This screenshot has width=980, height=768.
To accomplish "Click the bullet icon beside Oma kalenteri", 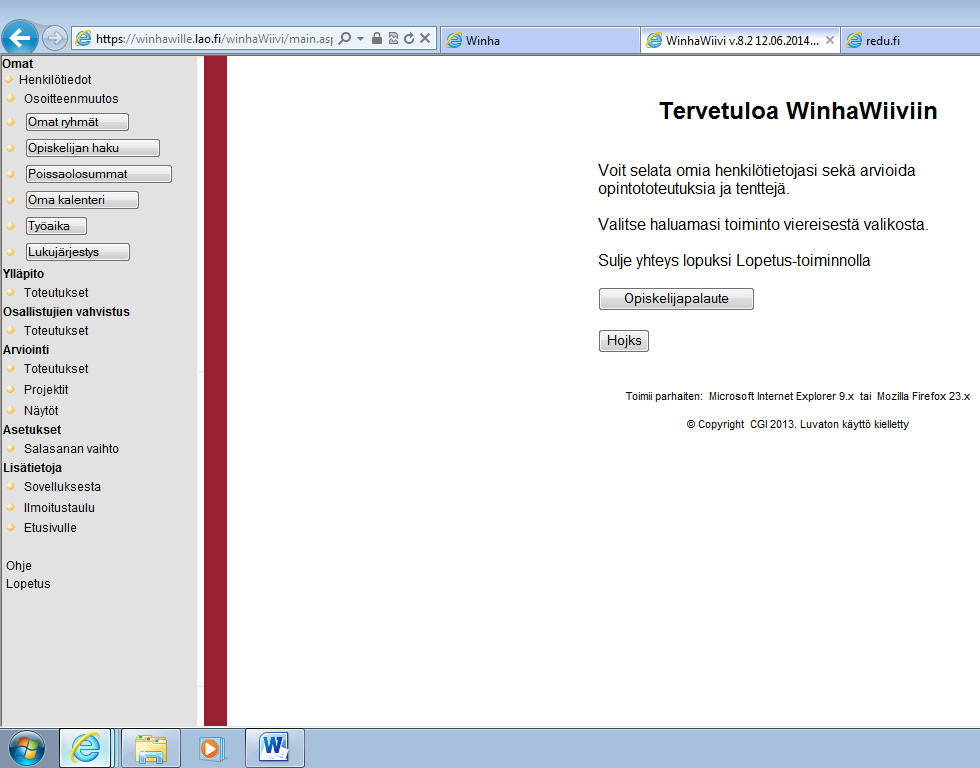I will (11, 200).
